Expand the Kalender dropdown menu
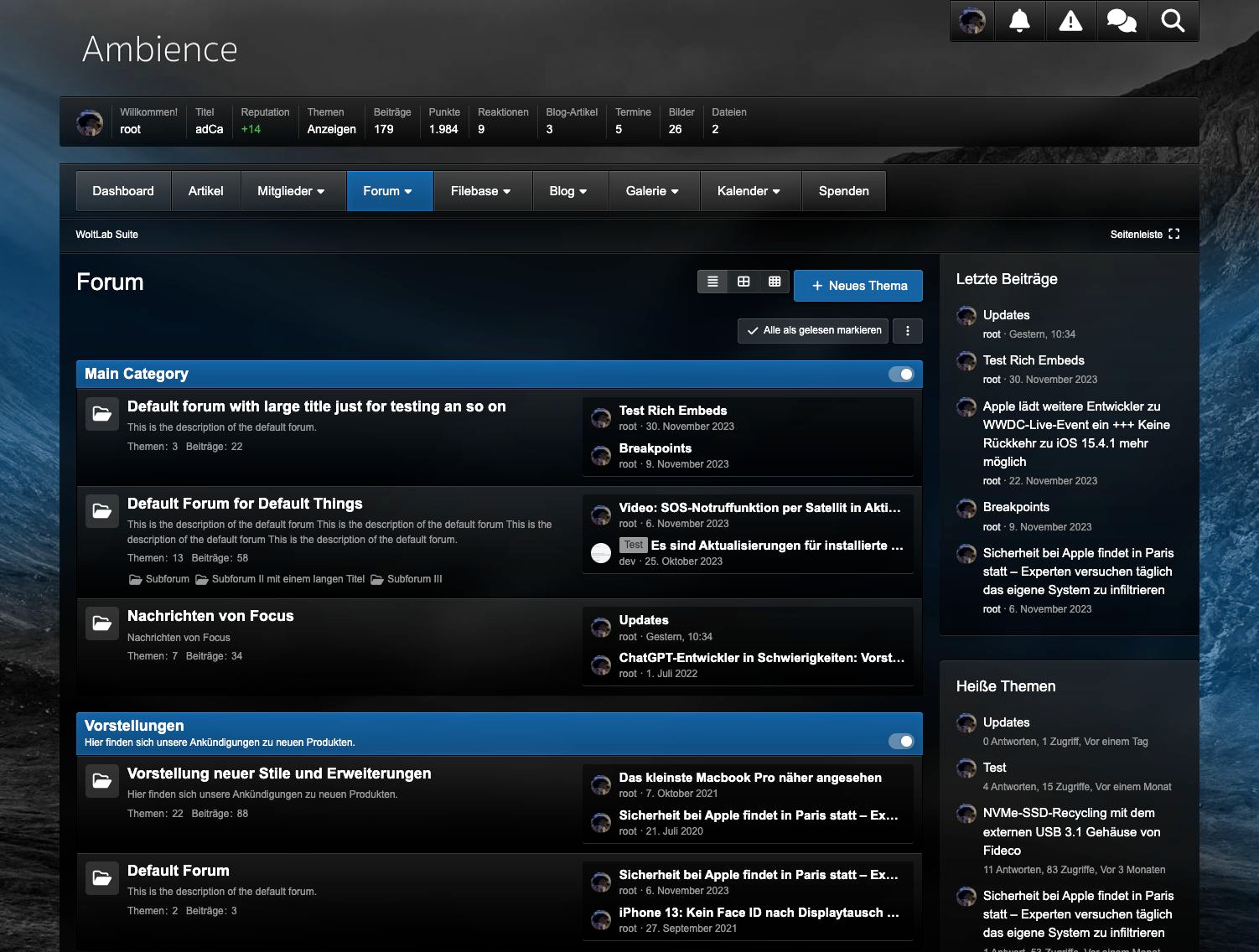This screenshot has height=952, width=1259. click(749, 191)
